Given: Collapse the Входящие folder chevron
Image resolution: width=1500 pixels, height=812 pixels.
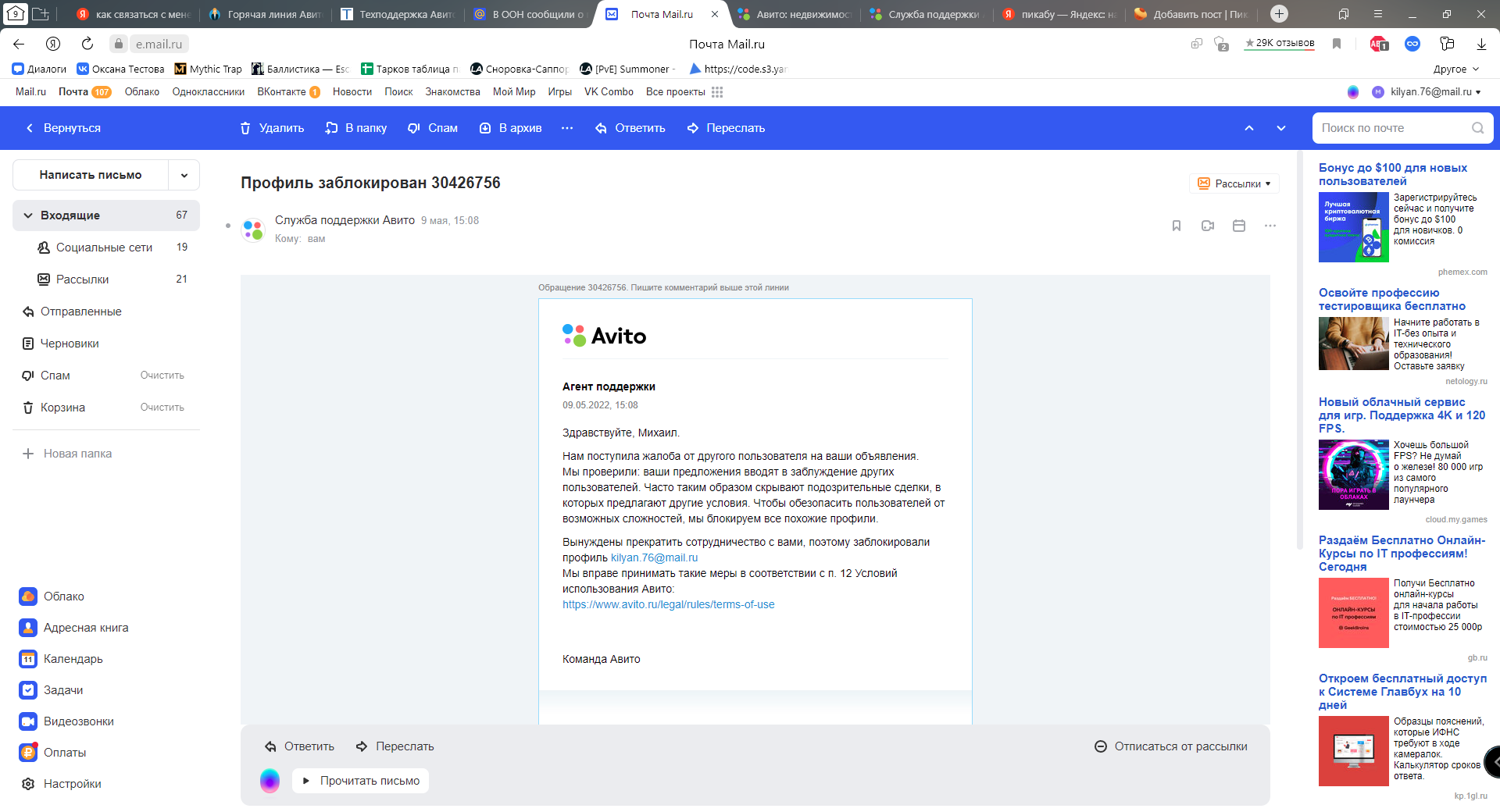Looking at the screenshot, I should (28, 215).
